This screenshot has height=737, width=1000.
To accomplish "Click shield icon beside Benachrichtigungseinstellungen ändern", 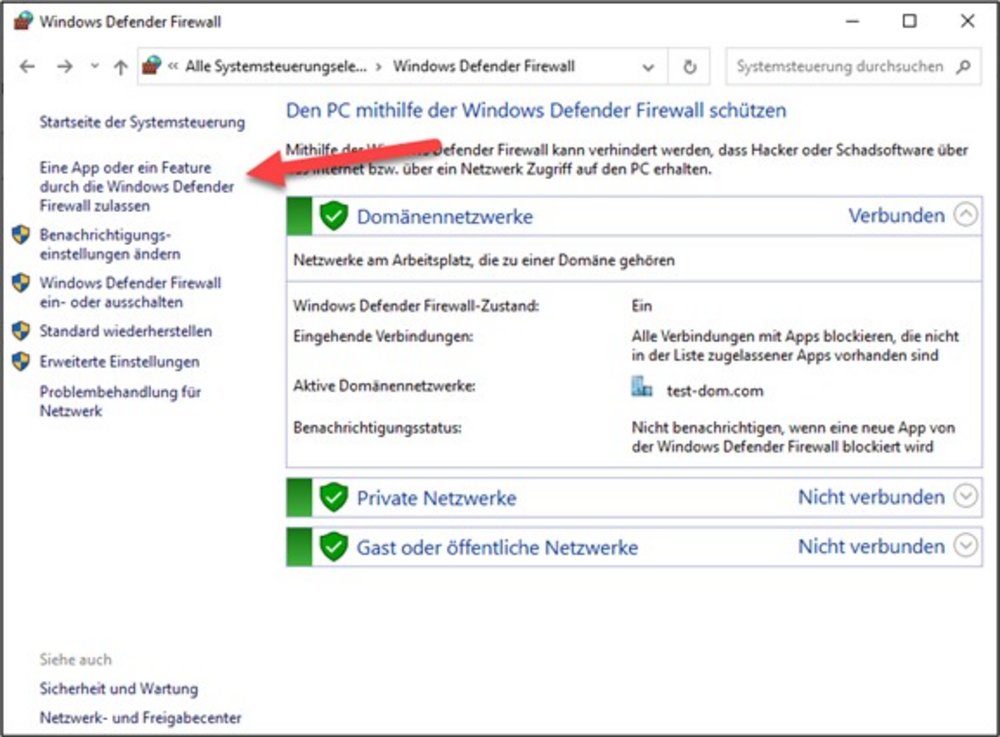I will (x=21, y=235).
